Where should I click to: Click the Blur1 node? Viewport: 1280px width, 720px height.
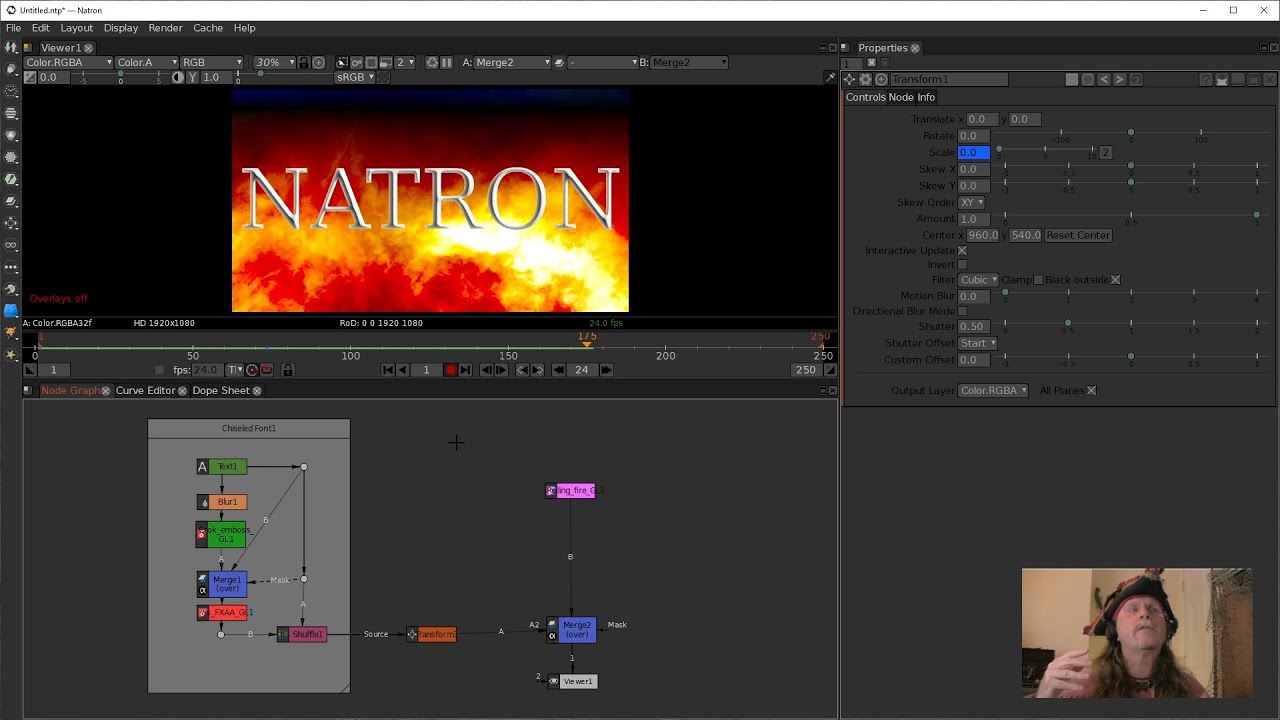(227, 502)
